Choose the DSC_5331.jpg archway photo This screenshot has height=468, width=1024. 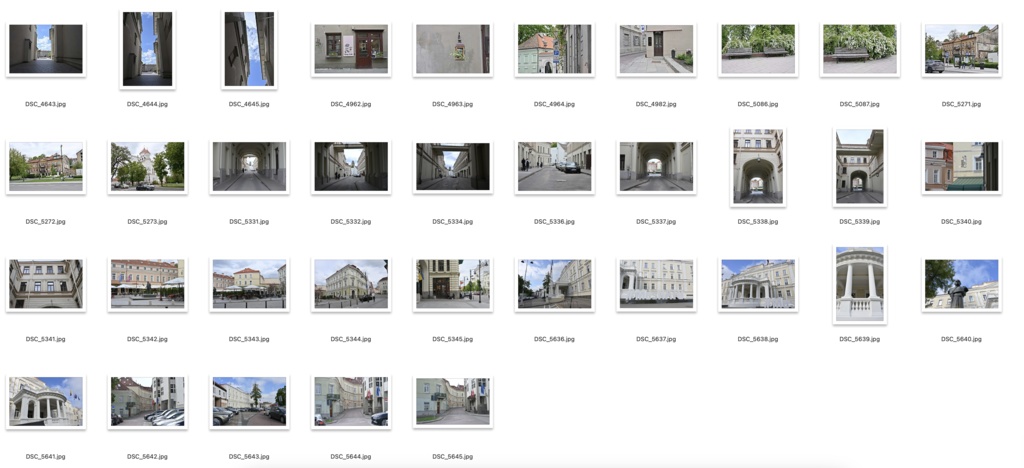coord(249,166)
